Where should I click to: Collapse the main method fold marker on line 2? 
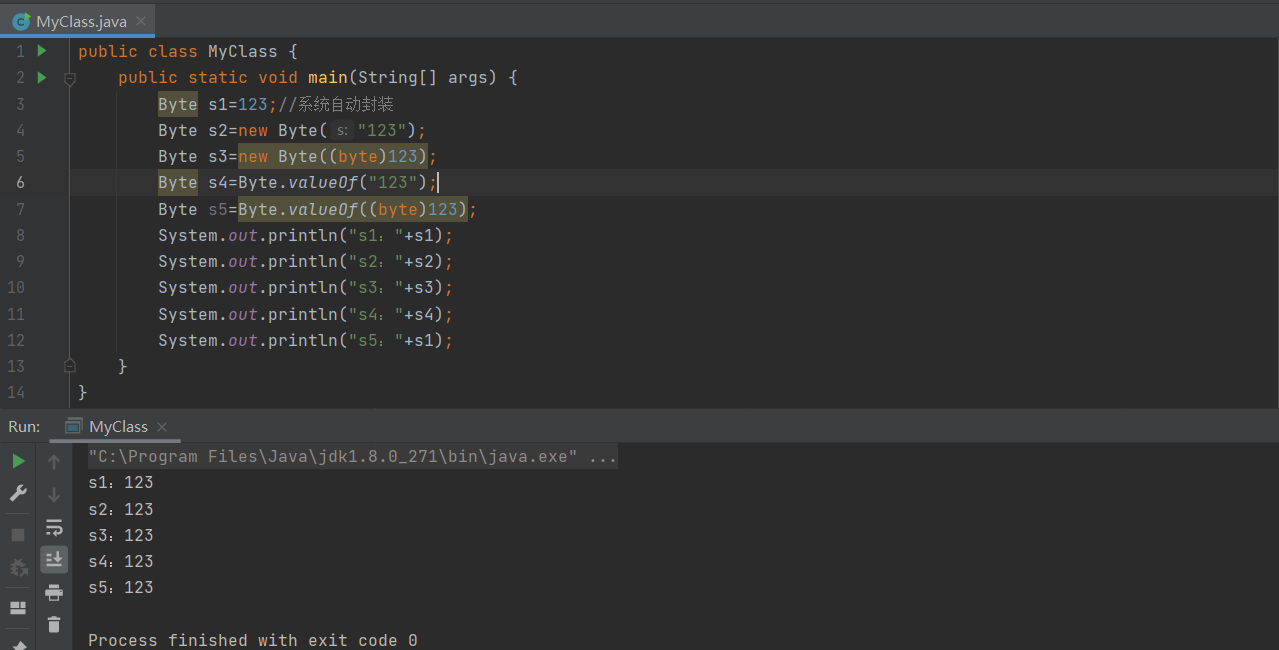coord(70,78)
